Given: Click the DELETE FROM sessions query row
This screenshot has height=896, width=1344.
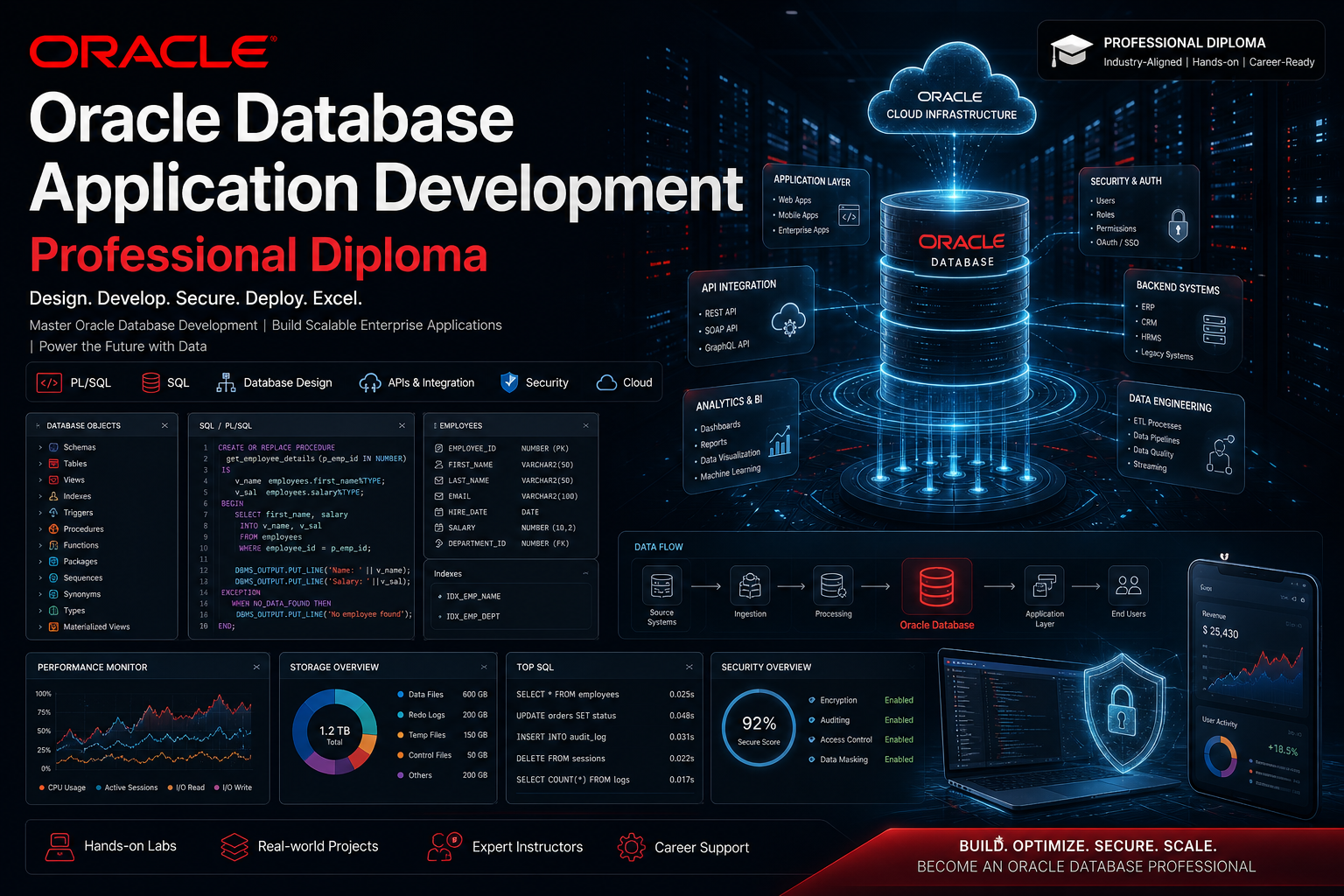Looking at the screenshot, I should [605, 759].
